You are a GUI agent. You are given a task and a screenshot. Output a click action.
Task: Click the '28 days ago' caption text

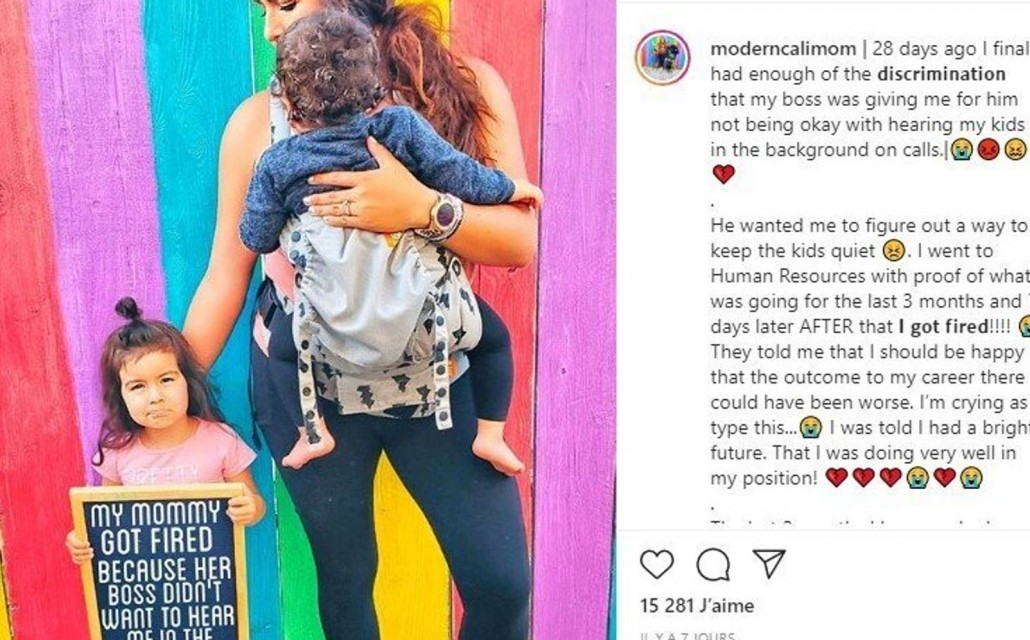point(918,49)
